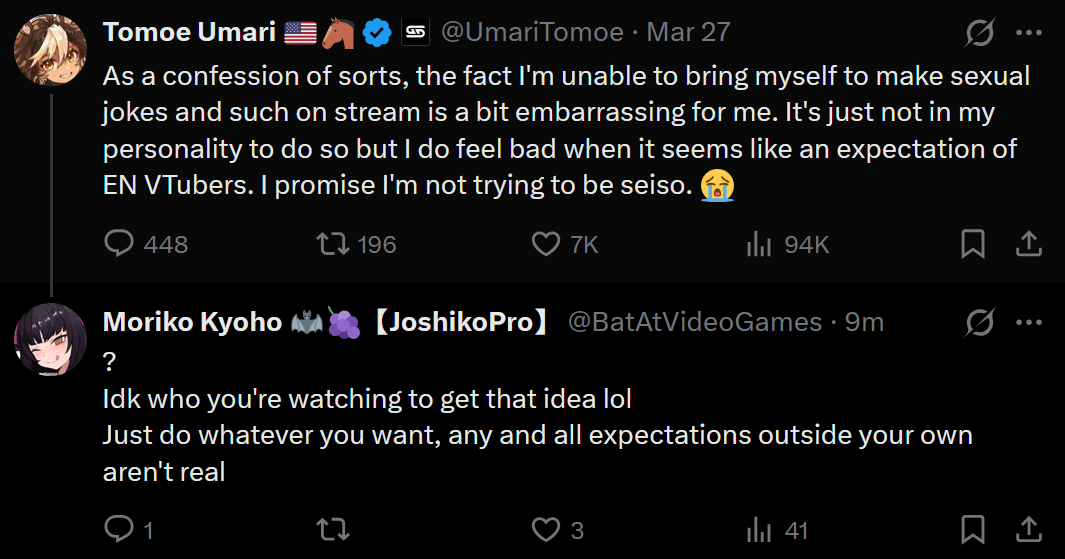Open more options for Moriko's reply
This screenshot has width=1065, height=559.
point(1029,322)
